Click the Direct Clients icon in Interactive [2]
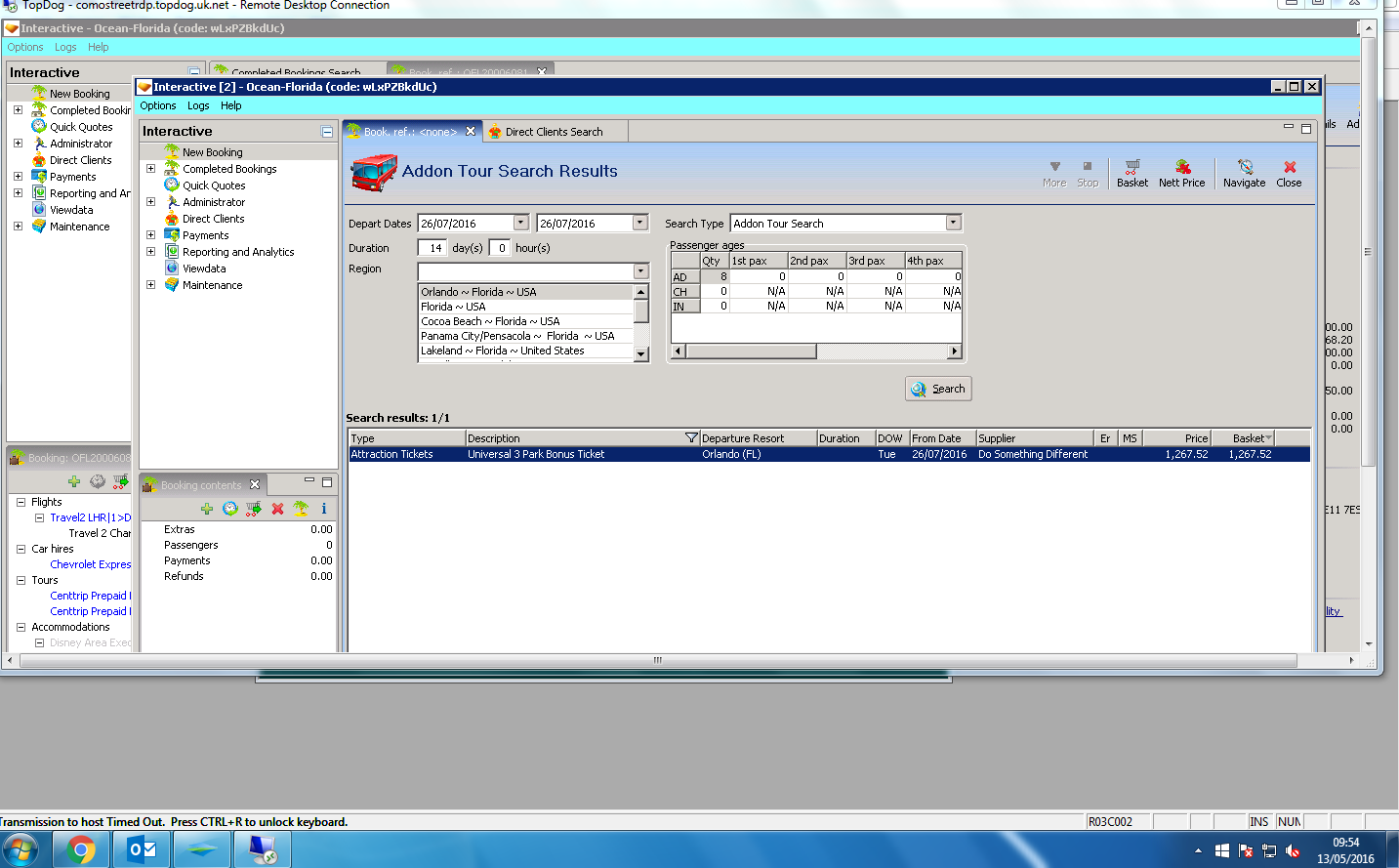This screenshot has height=868, width=1399. tap(172, 219)
